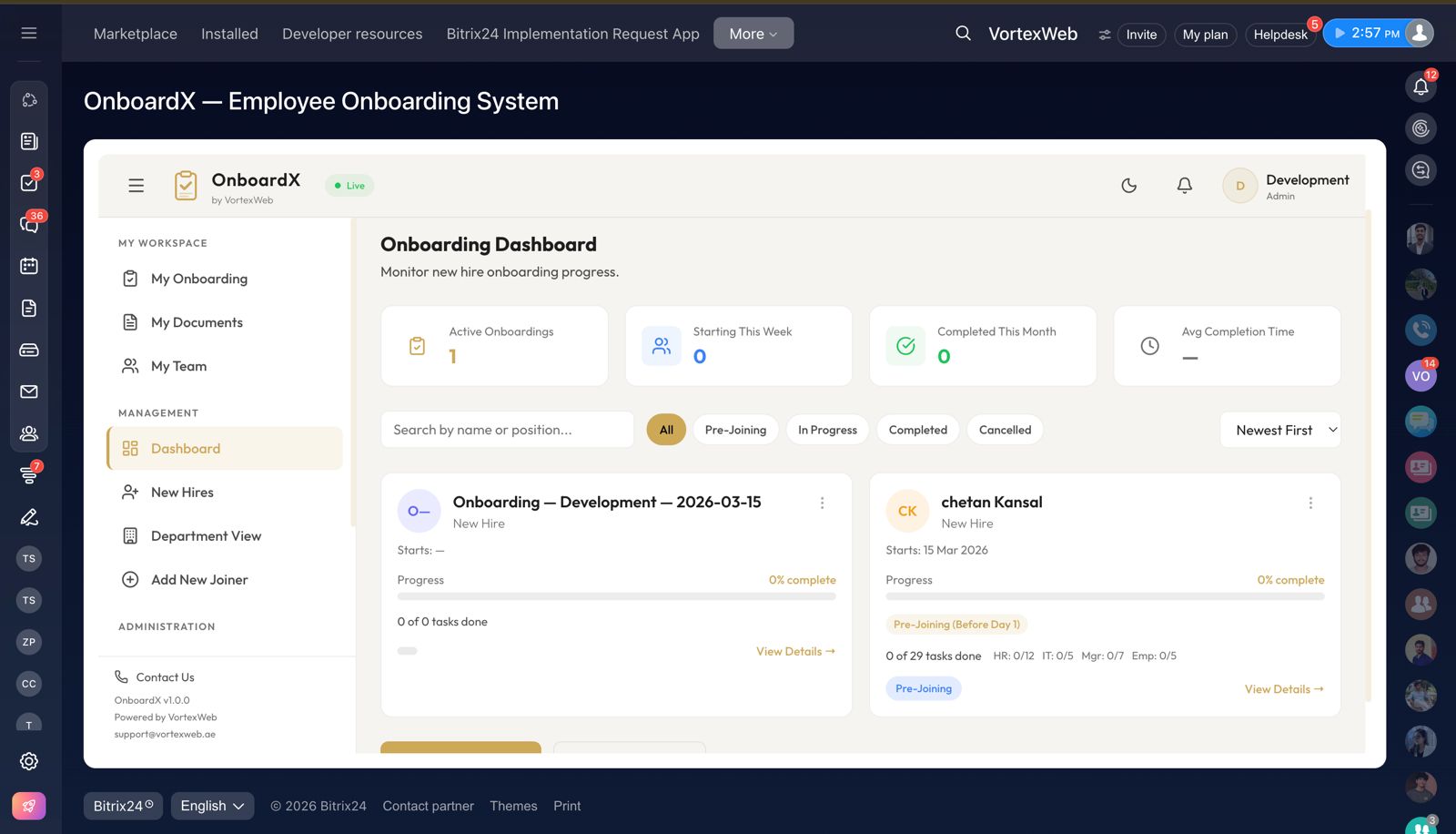Filter onboardings by In Progress
This screenshot has width=1456, height=834.
click(827, 430)
